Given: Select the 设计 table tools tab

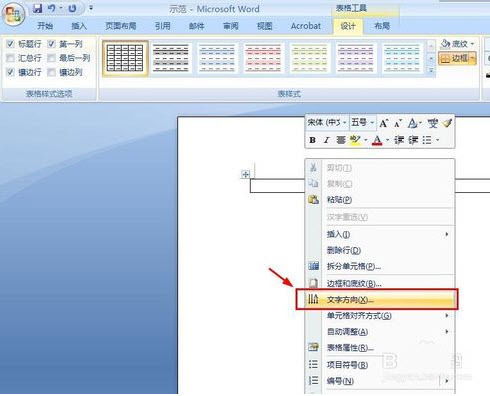Looking at the screenshot, I should point(348,26).
